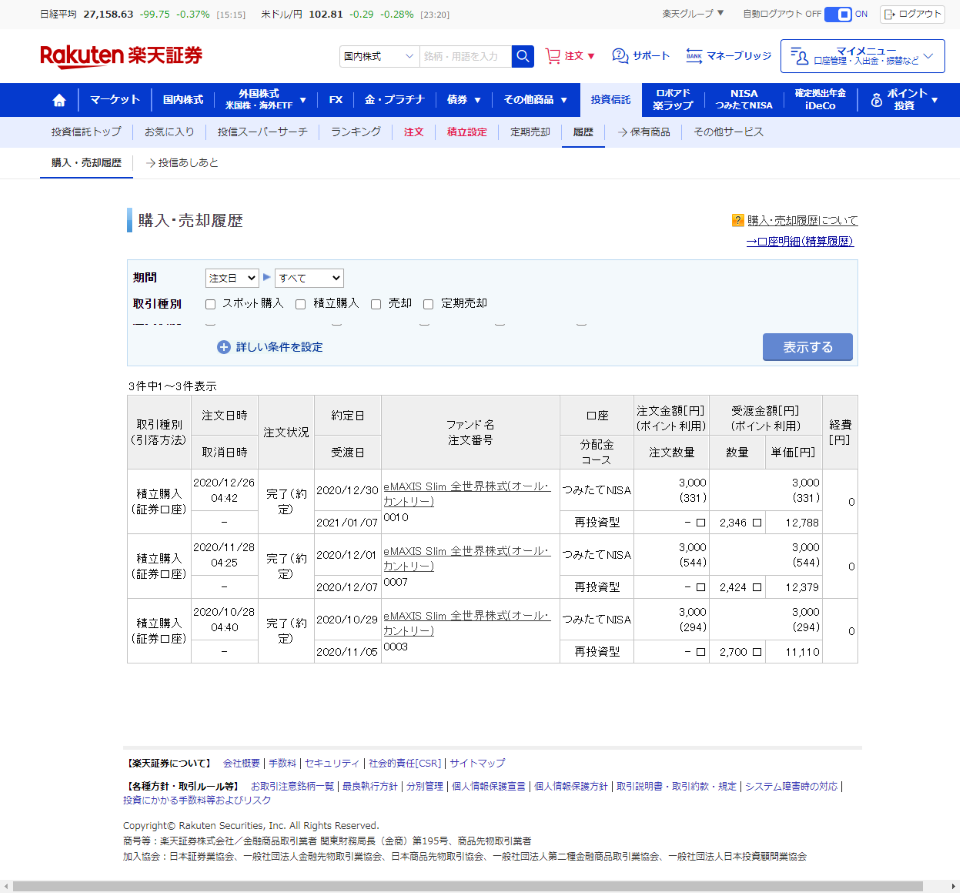Open the Money Bridge bank icon

694,56
